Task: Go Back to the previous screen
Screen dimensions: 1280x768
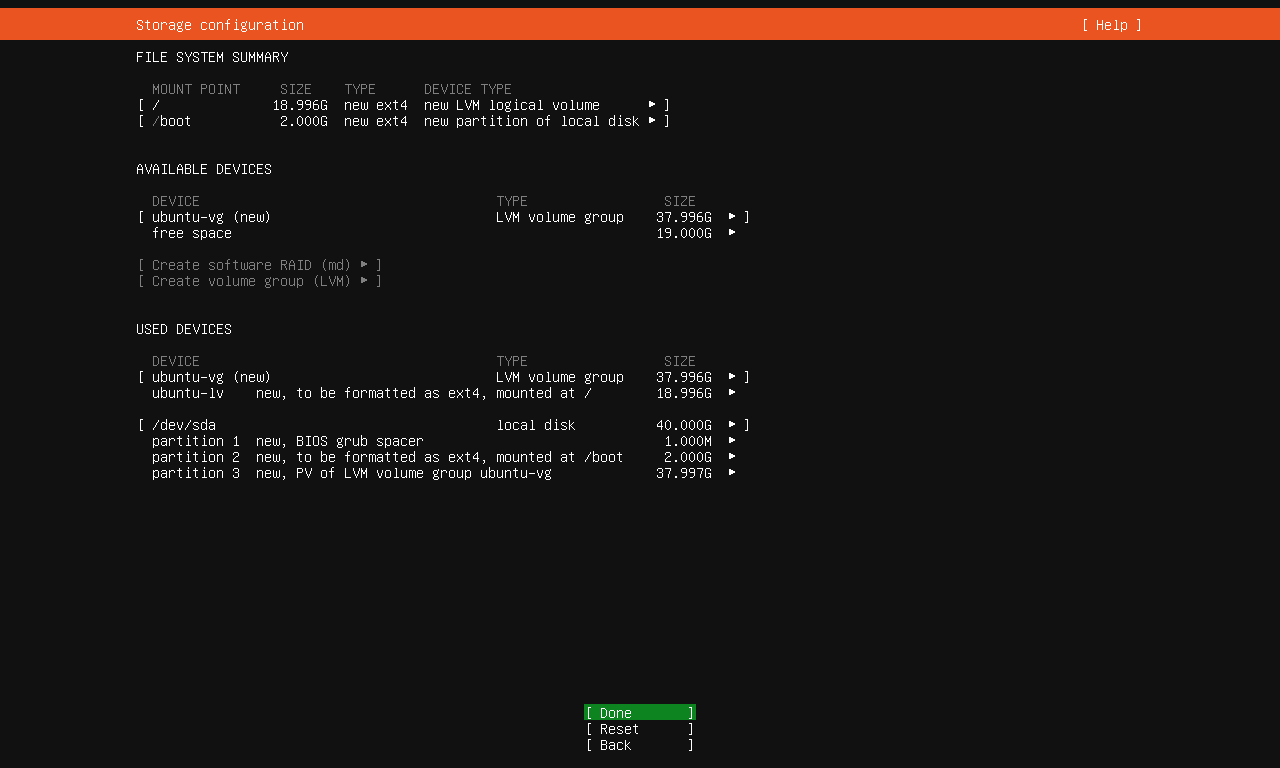Action: [639, 745]
